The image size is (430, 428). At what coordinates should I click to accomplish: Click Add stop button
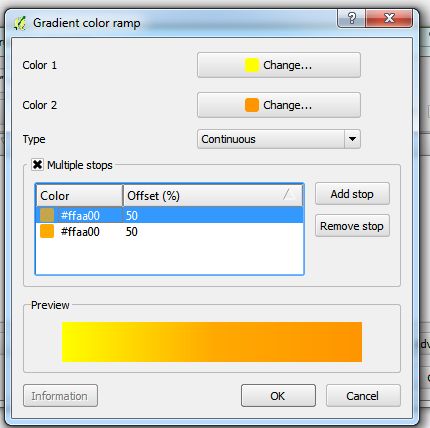[x=352, y=194]
